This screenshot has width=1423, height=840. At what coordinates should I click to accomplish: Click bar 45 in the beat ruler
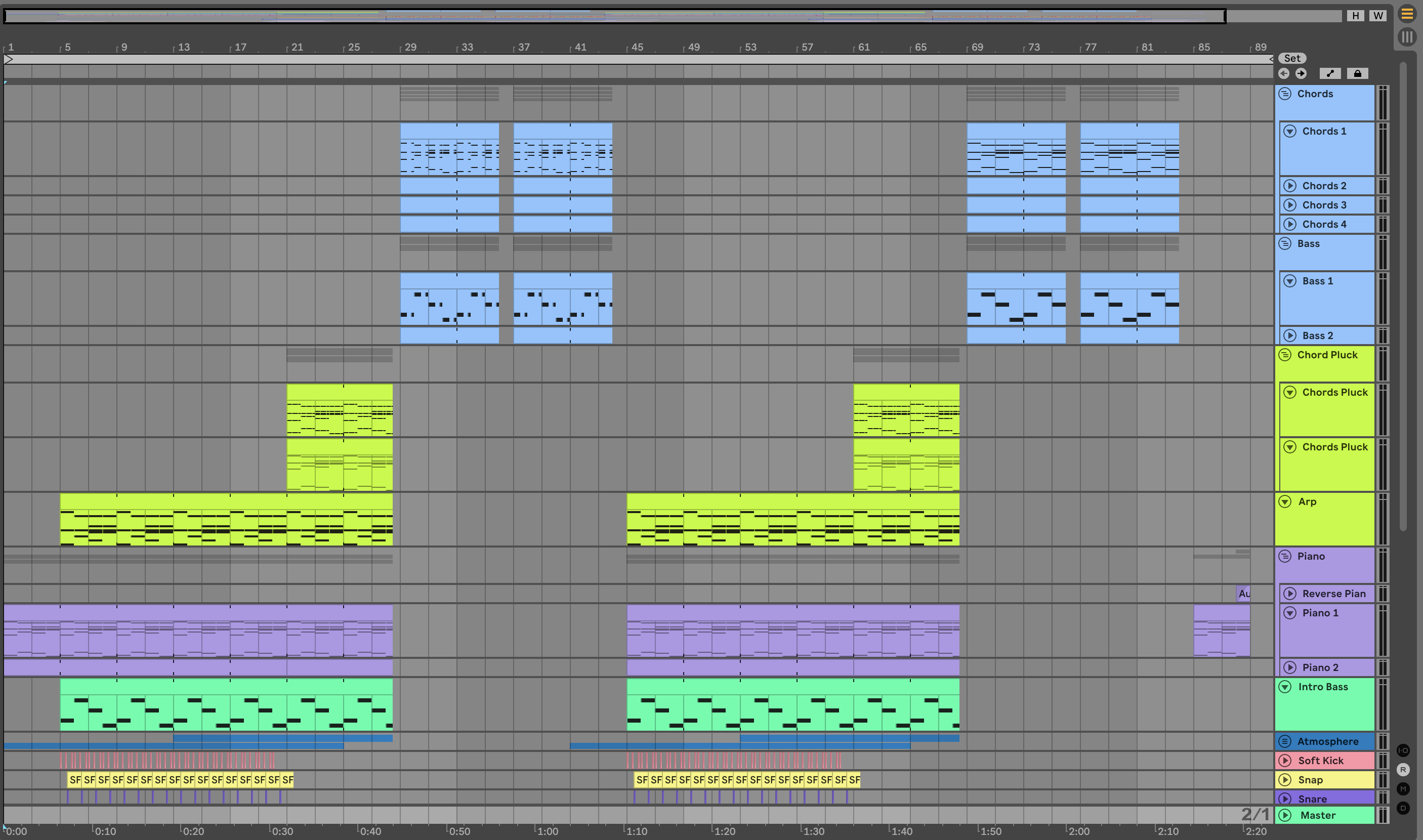pos(637,48)
